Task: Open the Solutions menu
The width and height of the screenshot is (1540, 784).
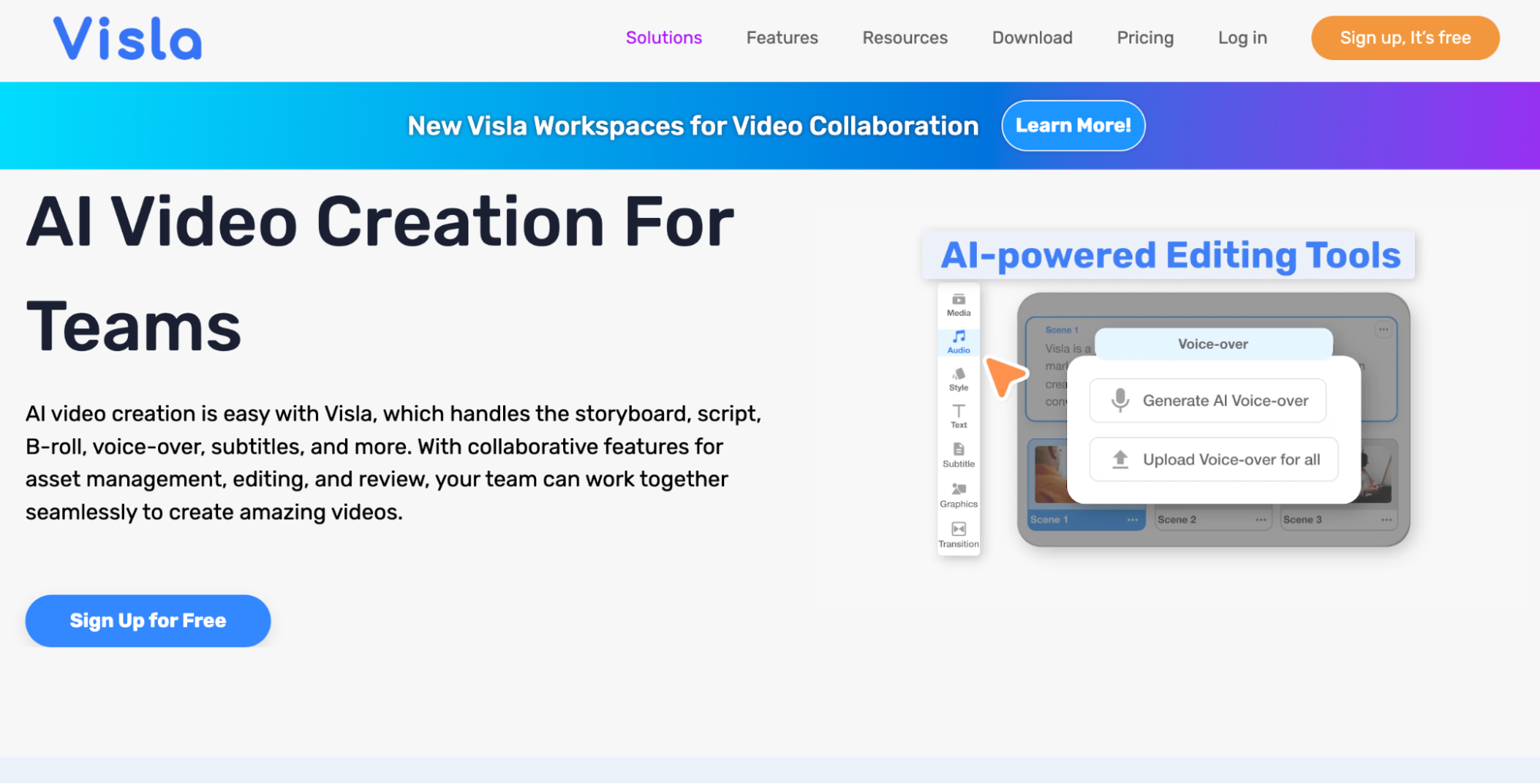Action: pyautogui.click(x=664, y=38)
